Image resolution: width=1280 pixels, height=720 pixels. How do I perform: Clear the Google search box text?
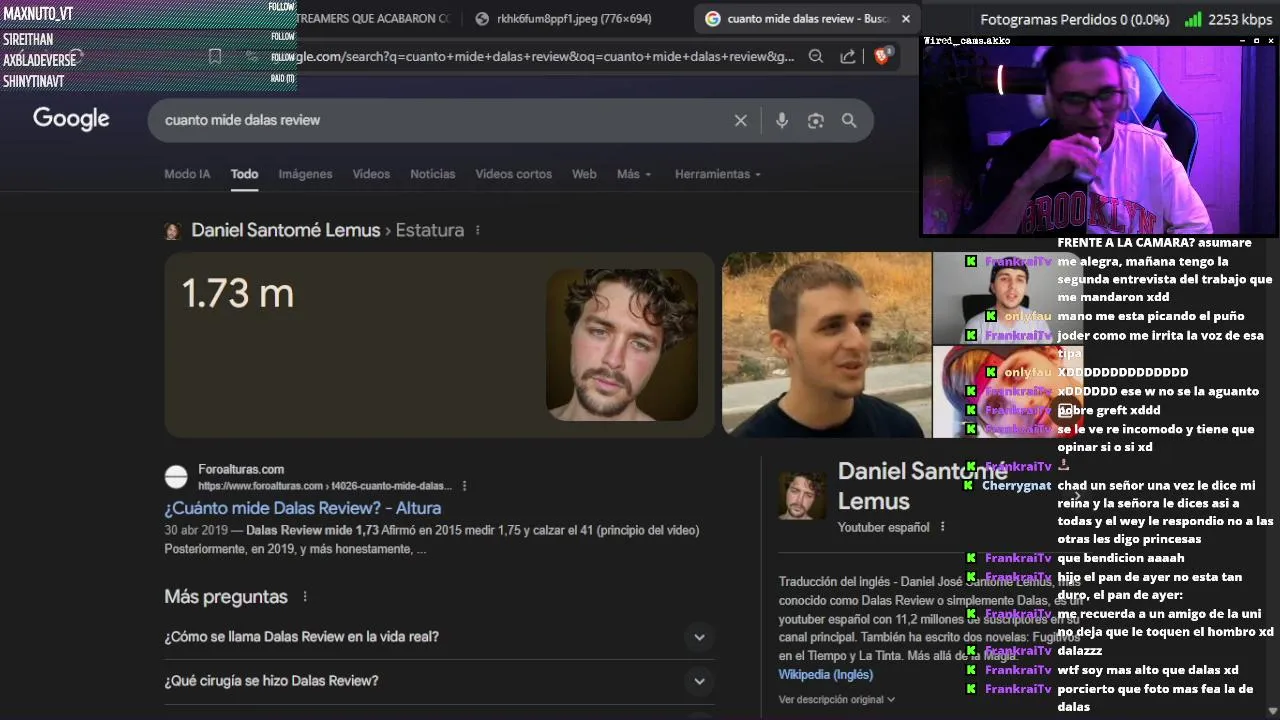pyautogui.click(x=741, y=120)
